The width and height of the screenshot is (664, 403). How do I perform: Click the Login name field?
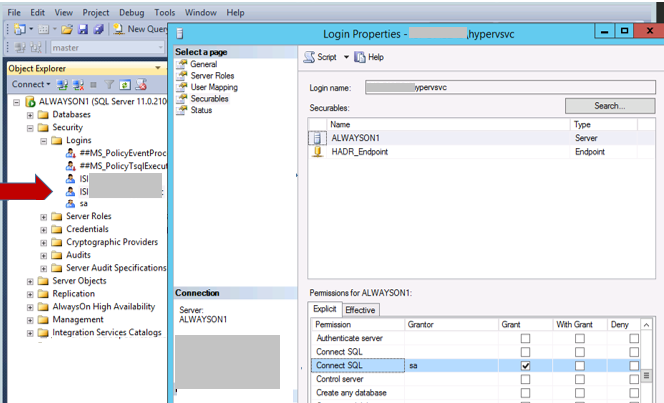(510, 88)
